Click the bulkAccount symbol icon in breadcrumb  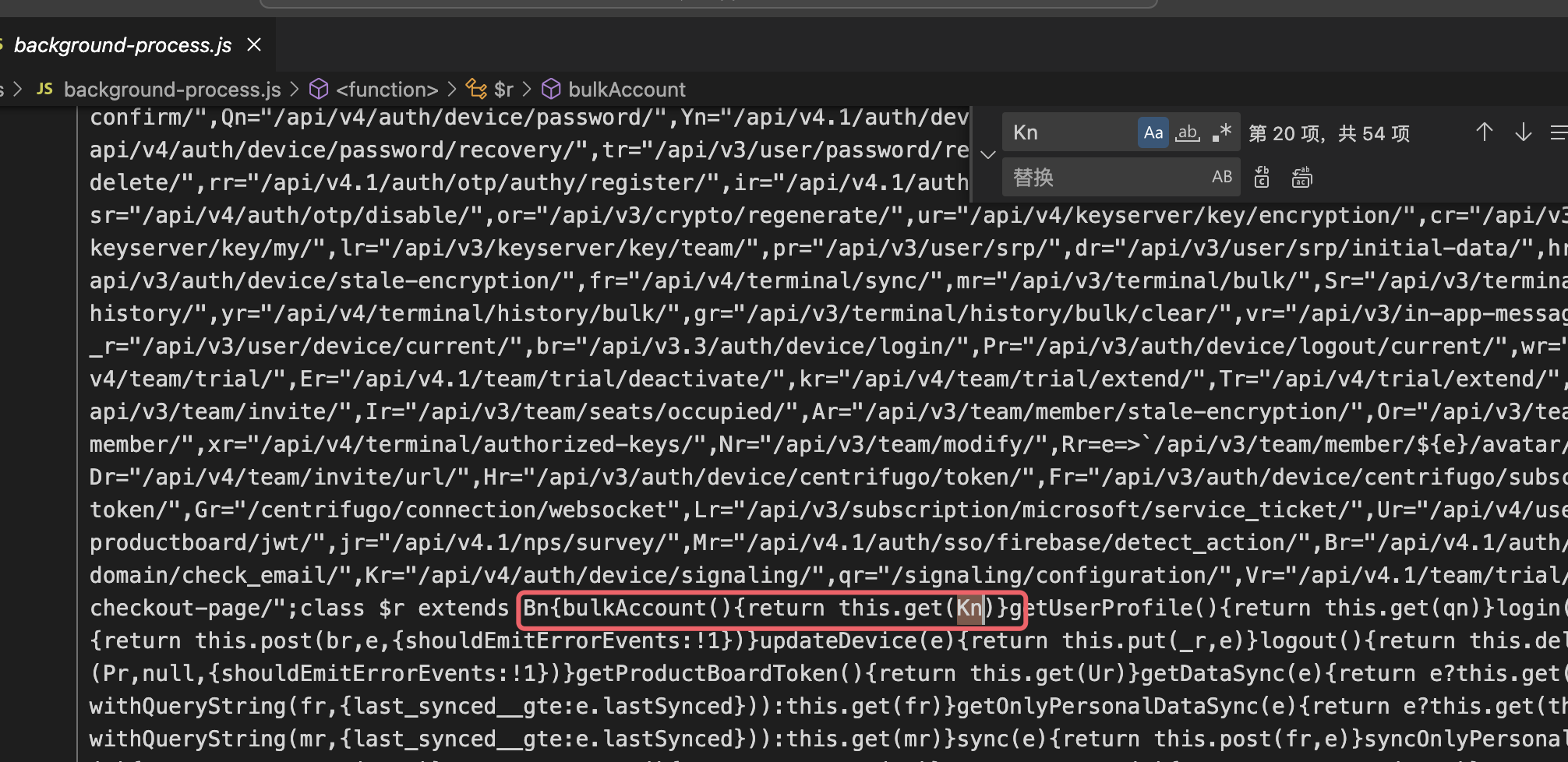coord(552,89)
